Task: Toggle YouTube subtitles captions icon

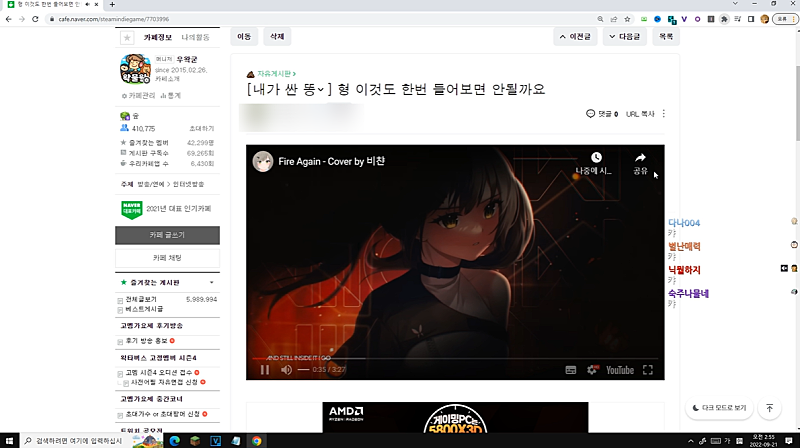Action: pyautogui.click(x=571, y=370)
